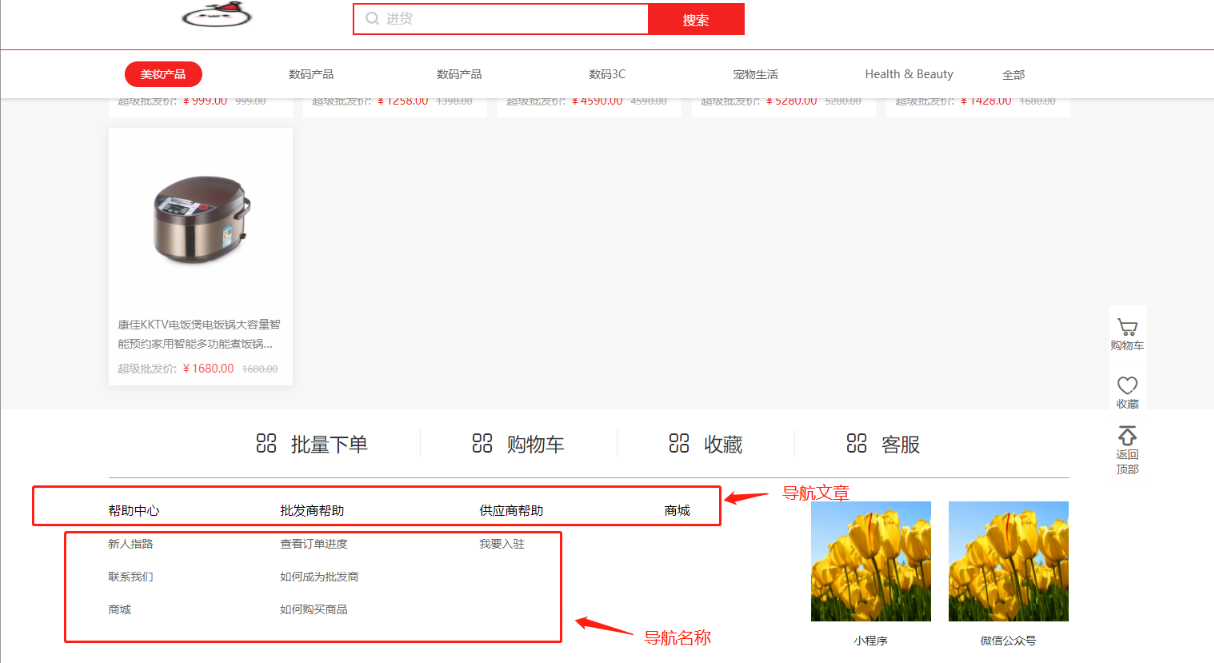Focus the 进货 search input field

[x=510, y=19]
